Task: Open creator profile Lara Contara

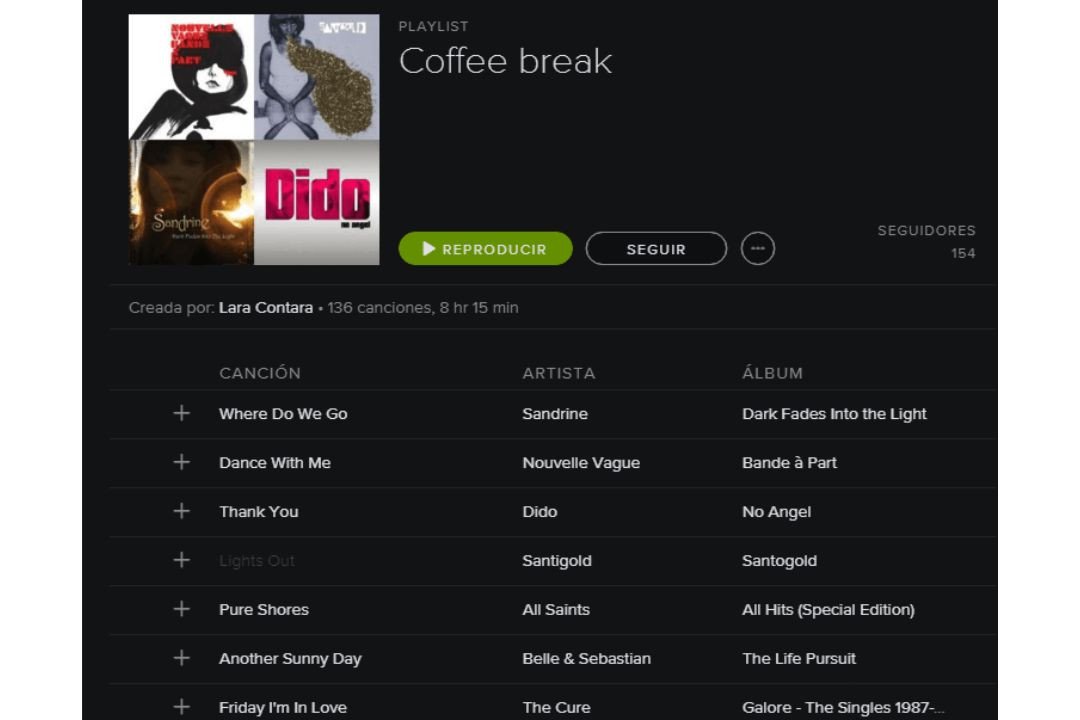Action: point(266,308)
